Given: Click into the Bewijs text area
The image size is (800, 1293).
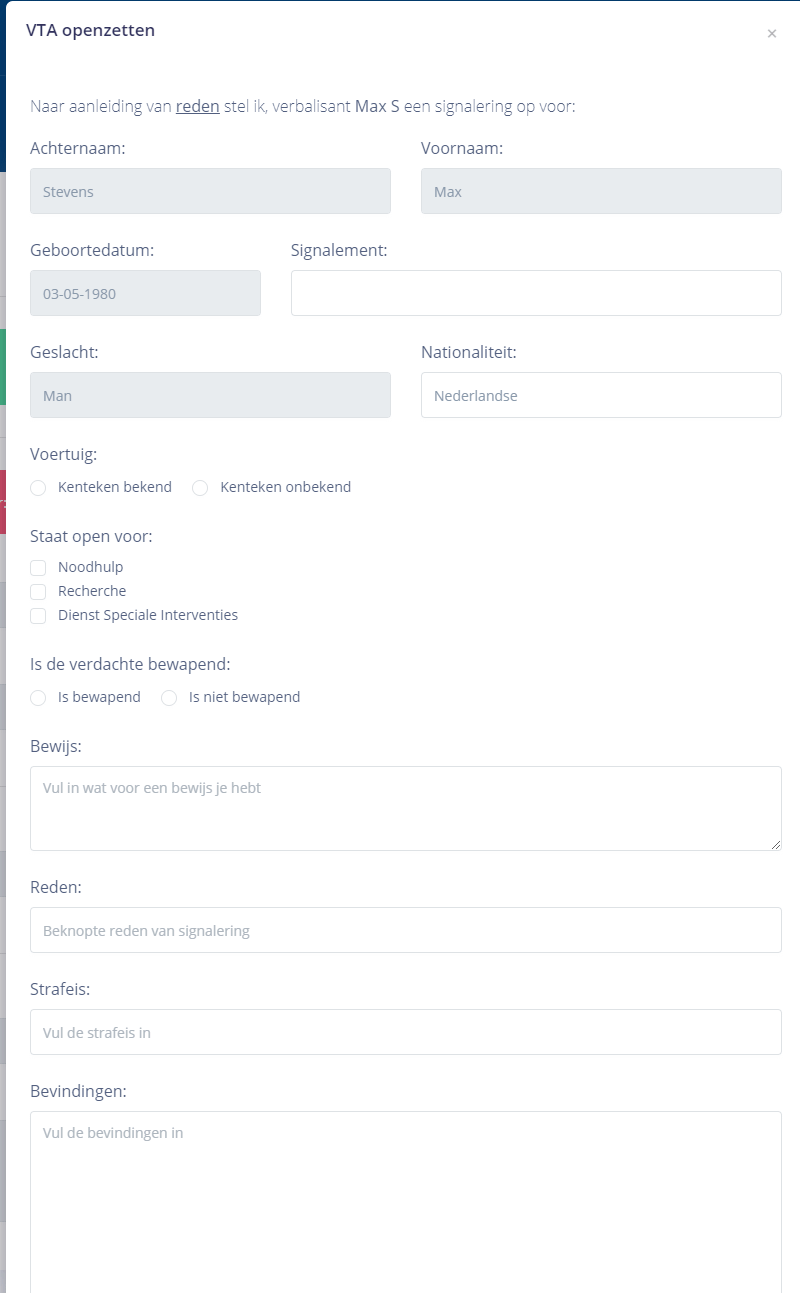Looking at the screenshot, I should click(406, 808).
